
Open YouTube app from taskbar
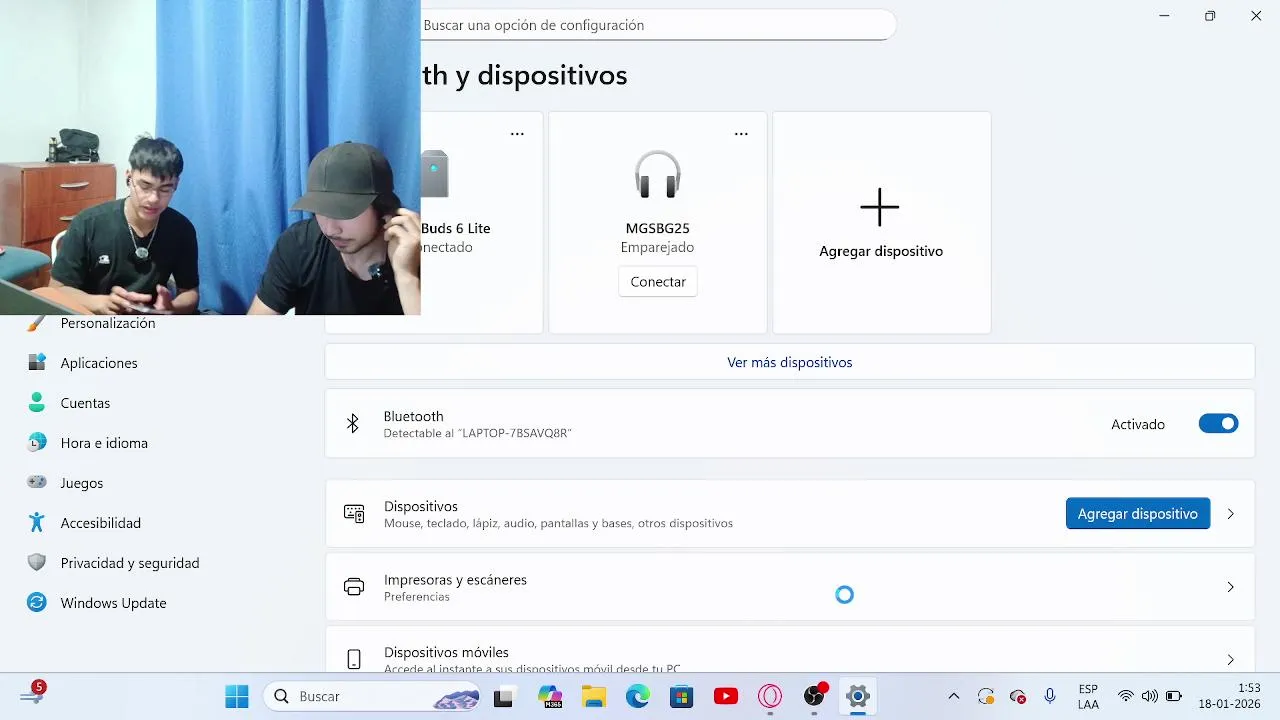coord(726,696)
